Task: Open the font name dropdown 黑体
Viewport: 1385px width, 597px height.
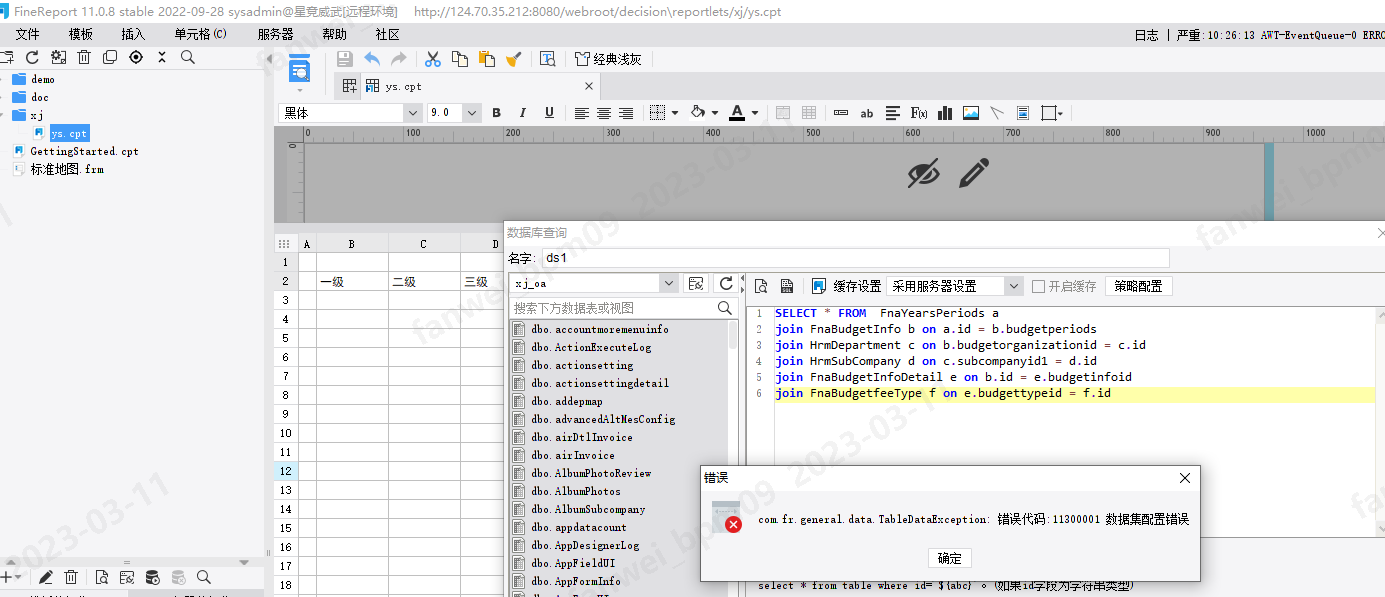Action: tap(412, 113)
